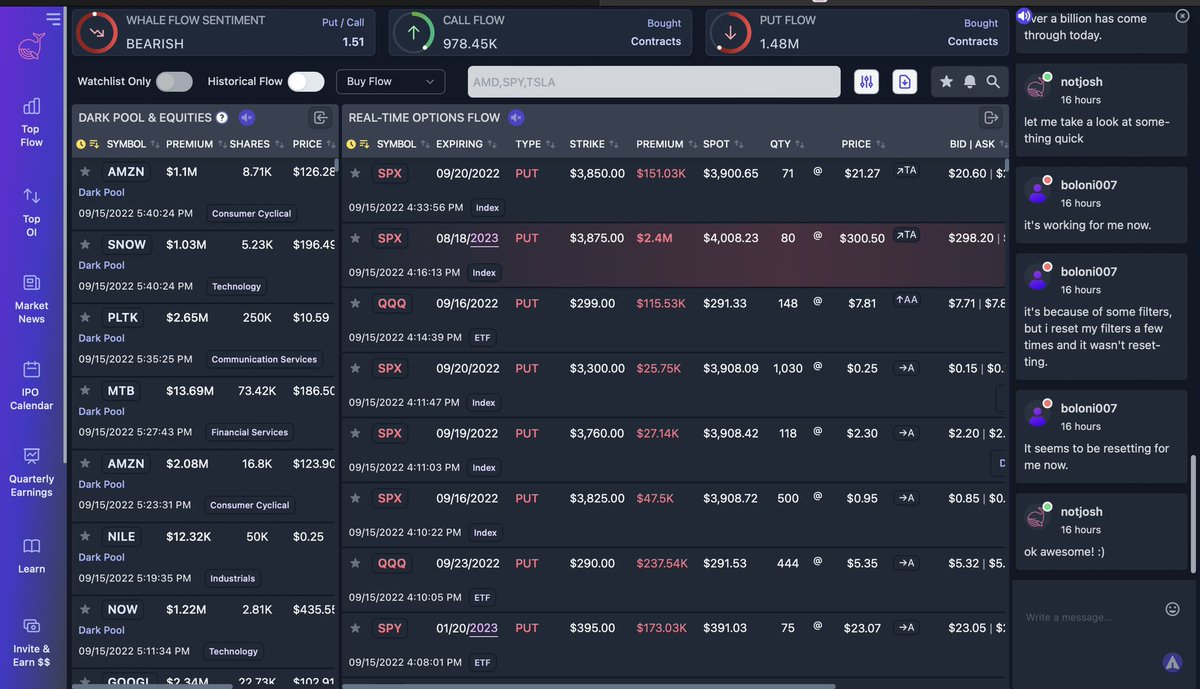The height and width of the screenshot is (689, 1200).
Task: Open Dark Pool & Equities help icon
Action: (x=222, y=118)
